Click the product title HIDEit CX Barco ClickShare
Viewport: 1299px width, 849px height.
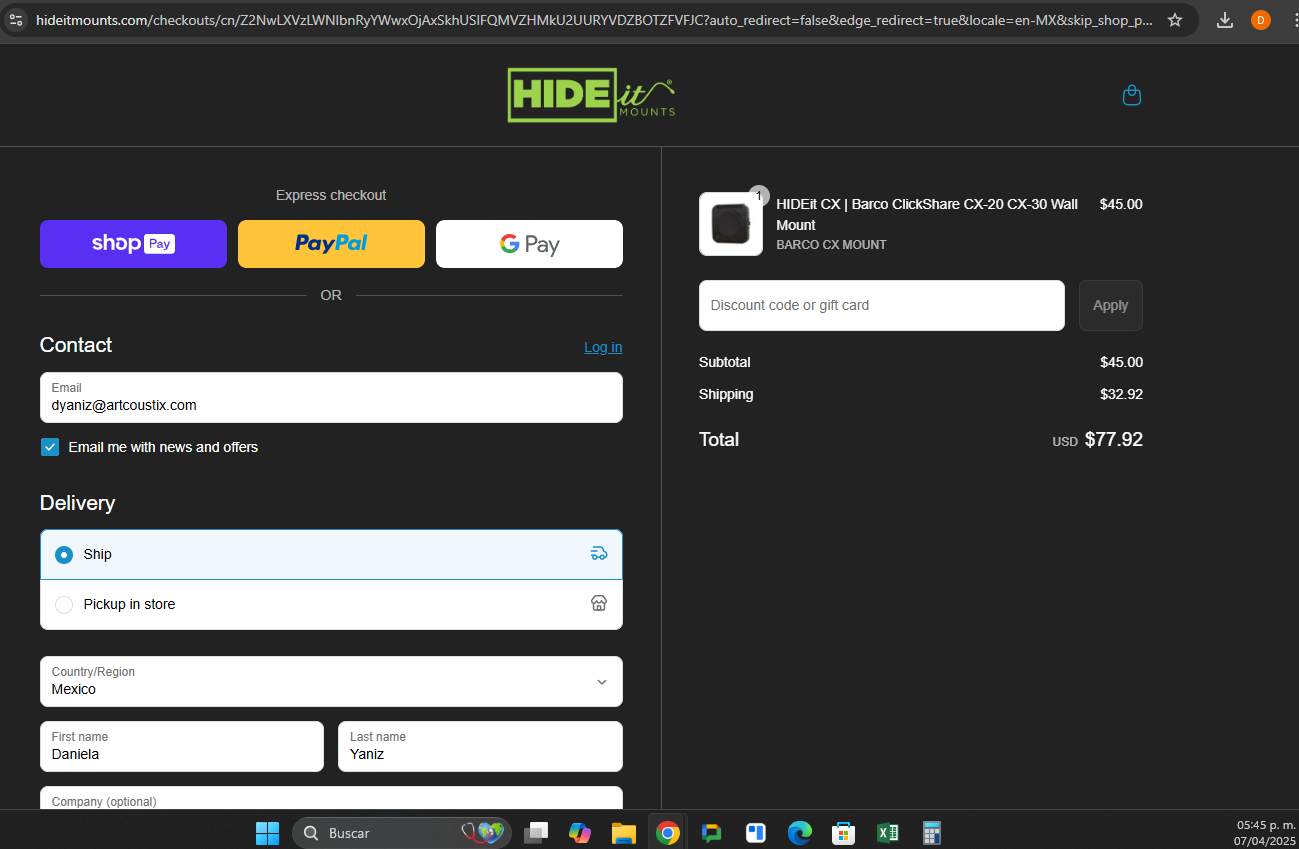click(927, 214)
